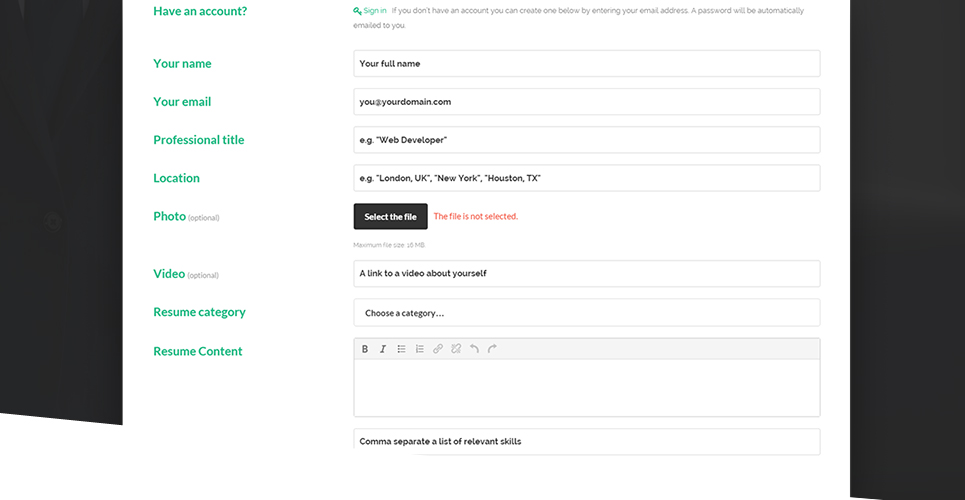
Task: Click the 'Your name' label
Action: coord(182,63)
